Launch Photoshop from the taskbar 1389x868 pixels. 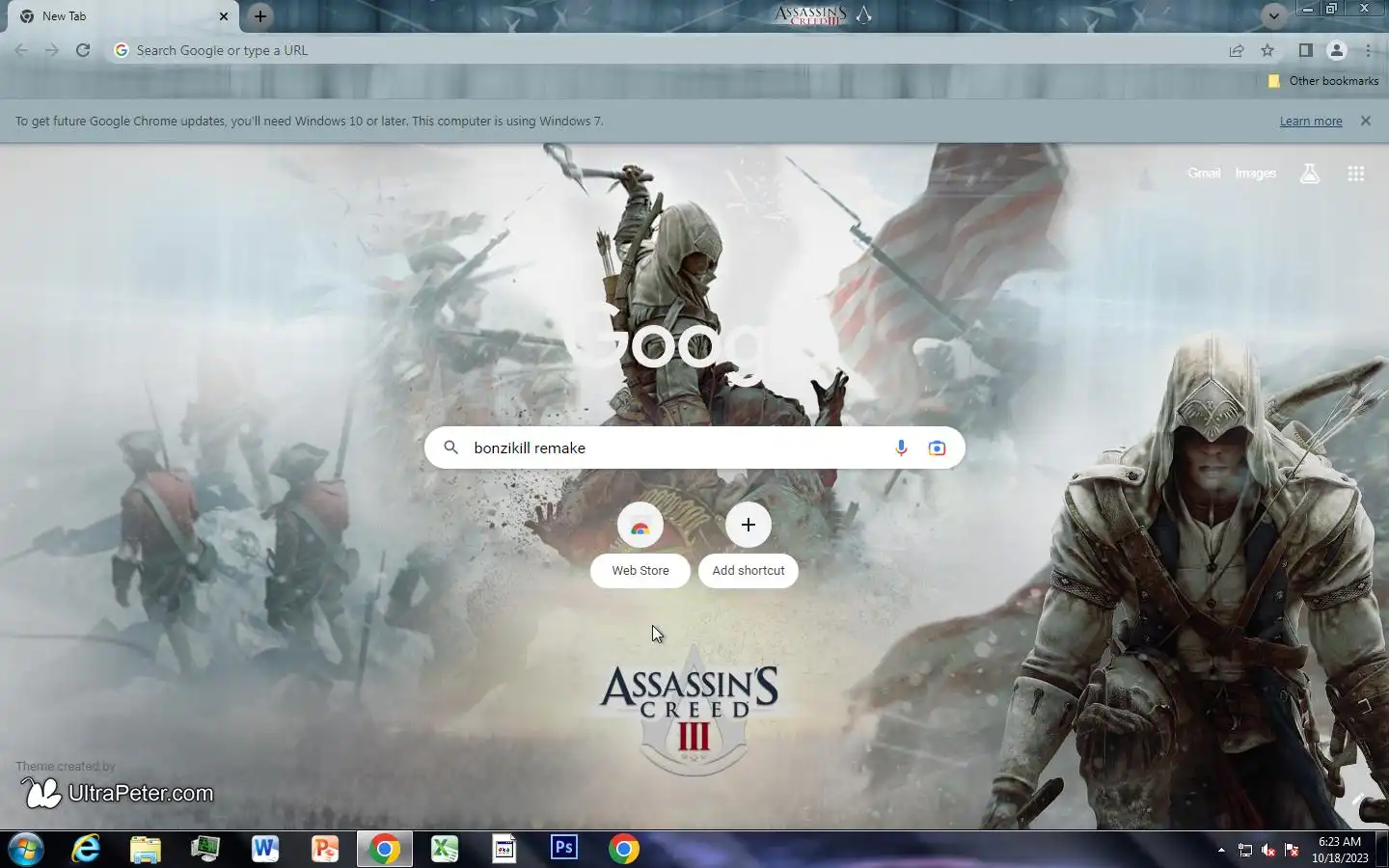(x=564, y=849)
